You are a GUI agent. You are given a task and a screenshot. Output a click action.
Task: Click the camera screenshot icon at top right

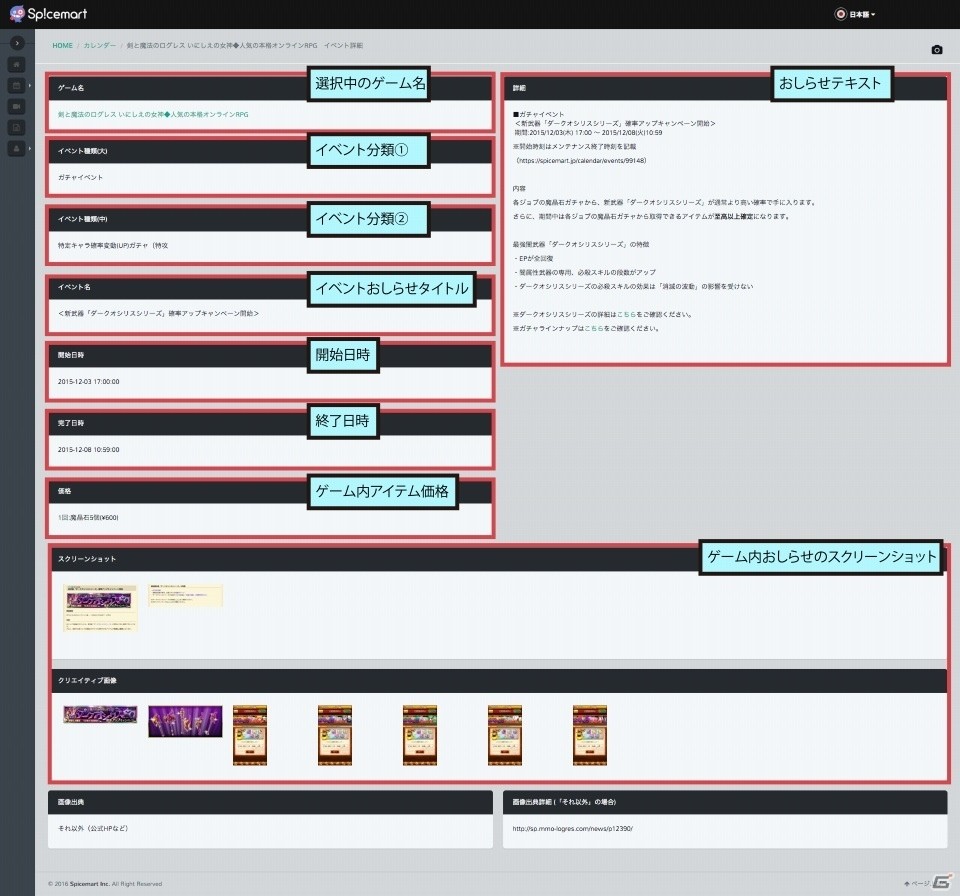[x=937, y=50]
